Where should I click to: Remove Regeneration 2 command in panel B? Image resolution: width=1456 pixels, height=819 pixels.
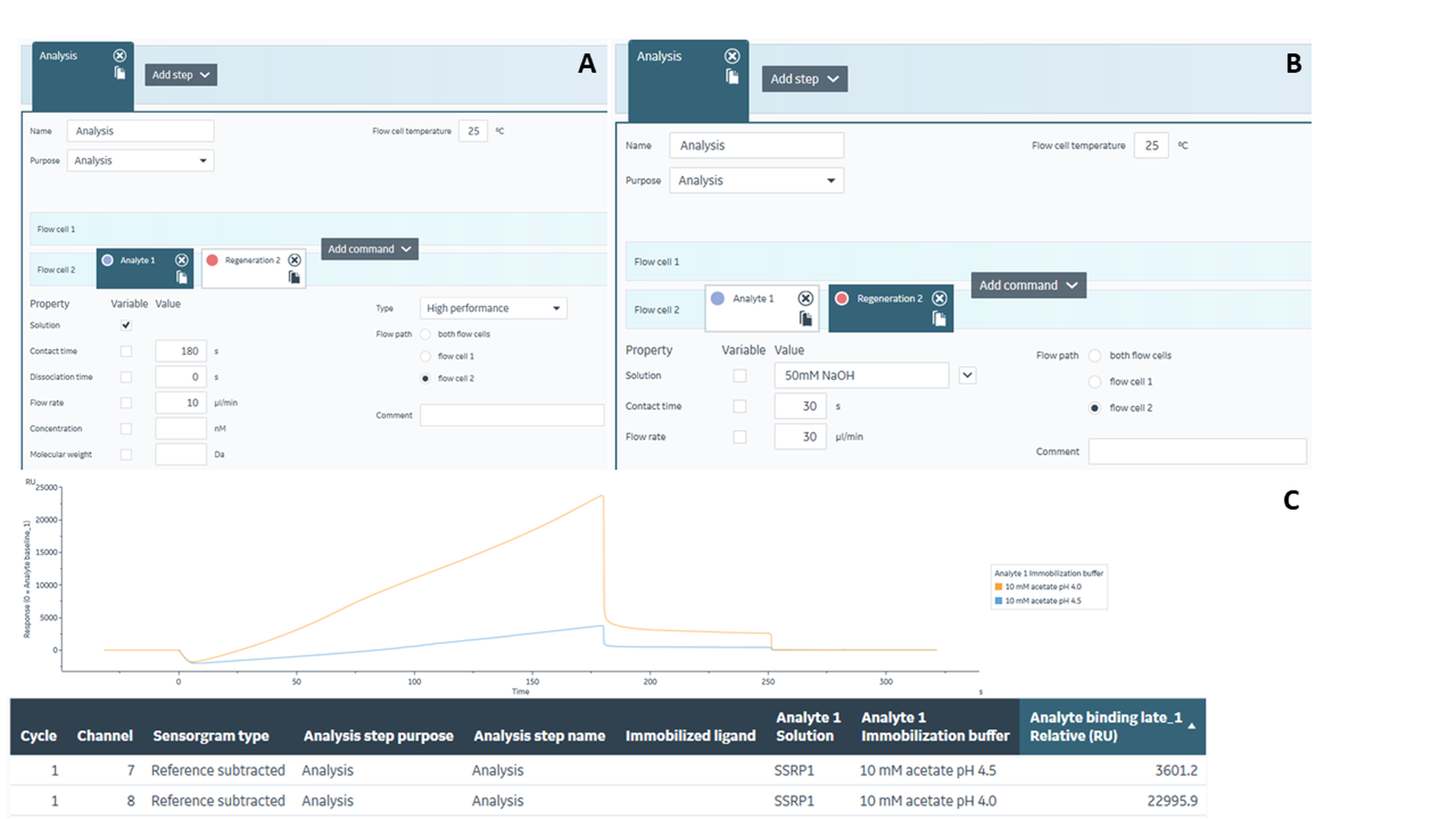coord(940,298)
